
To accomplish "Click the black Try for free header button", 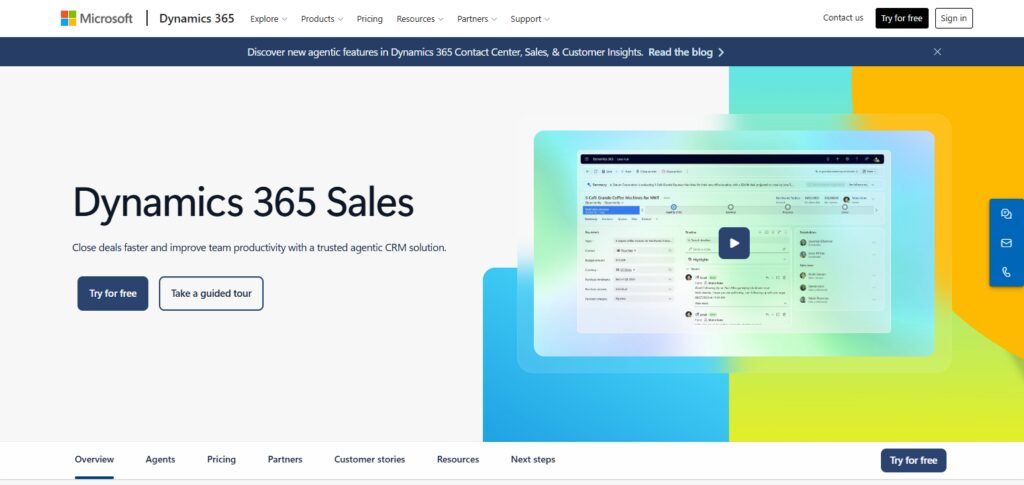I will click(x=901, y=18).
